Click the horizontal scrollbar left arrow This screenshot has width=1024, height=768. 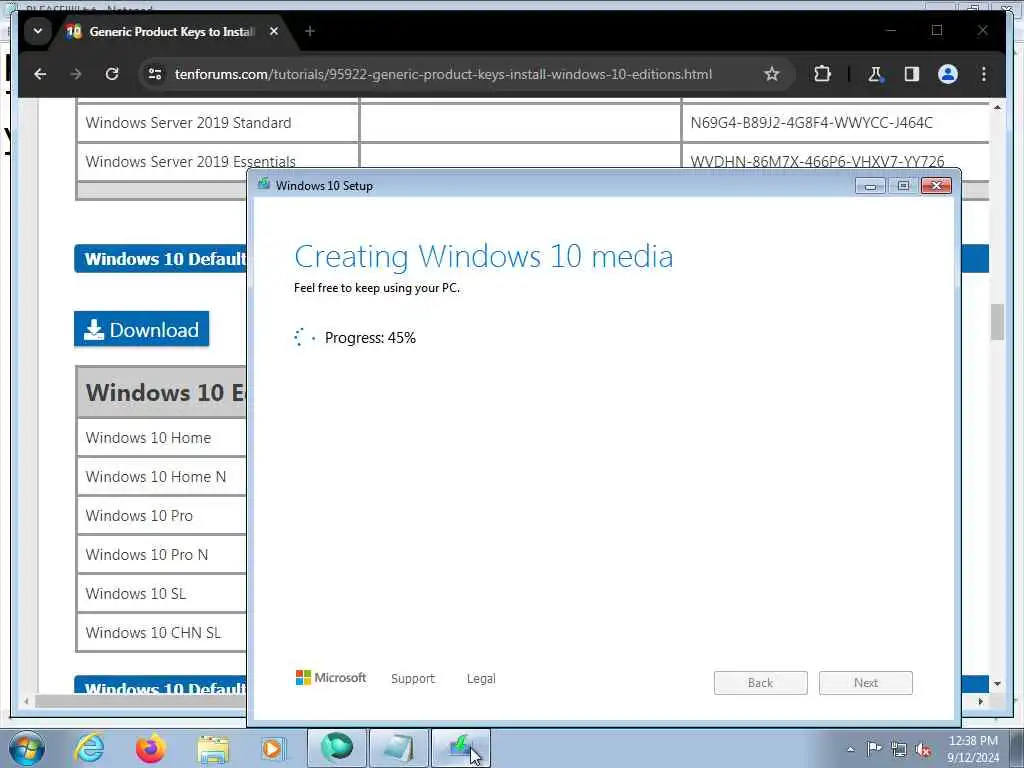[x=26, y=701]
